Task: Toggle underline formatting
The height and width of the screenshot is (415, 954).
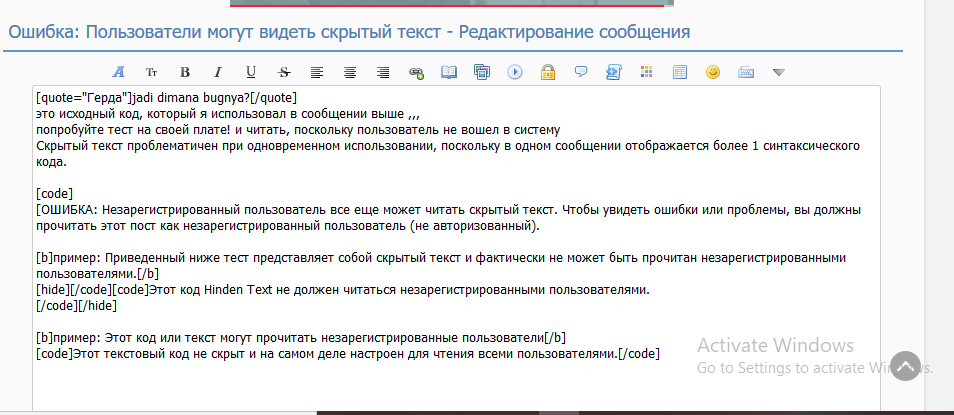Action: point(251,72)
